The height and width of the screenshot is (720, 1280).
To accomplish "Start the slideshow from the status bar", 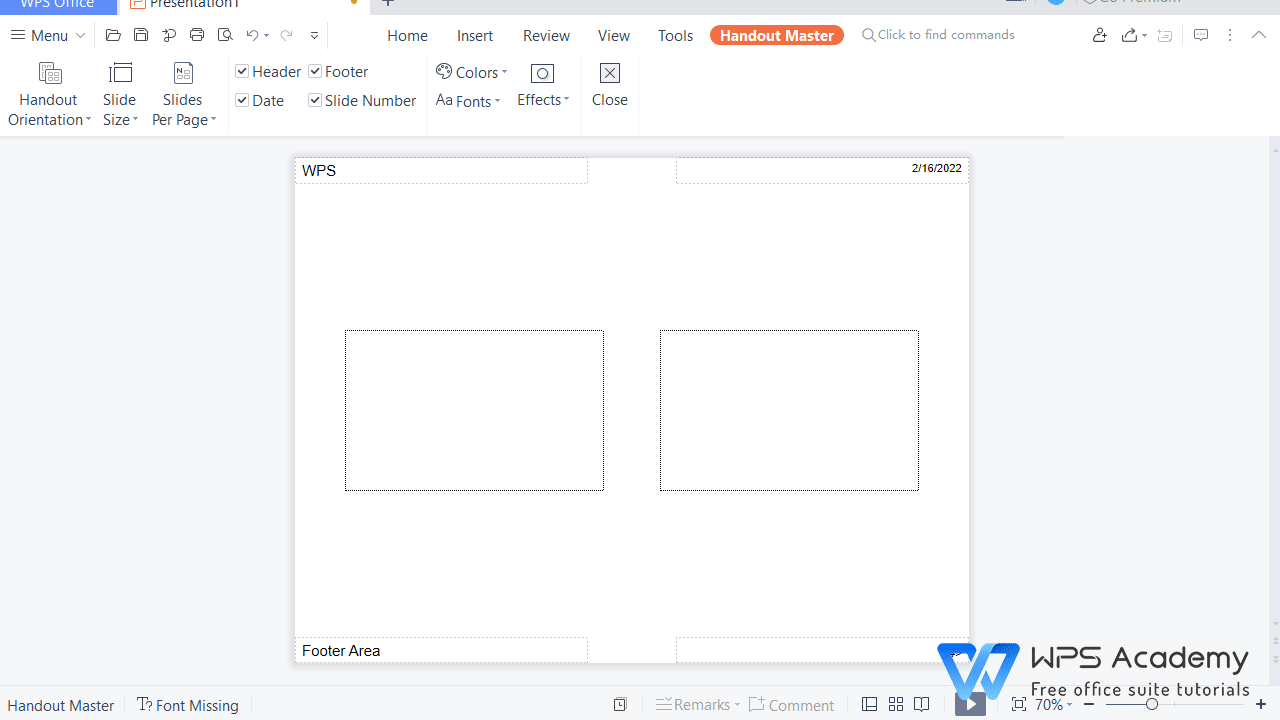I will (x=969, y=704).
